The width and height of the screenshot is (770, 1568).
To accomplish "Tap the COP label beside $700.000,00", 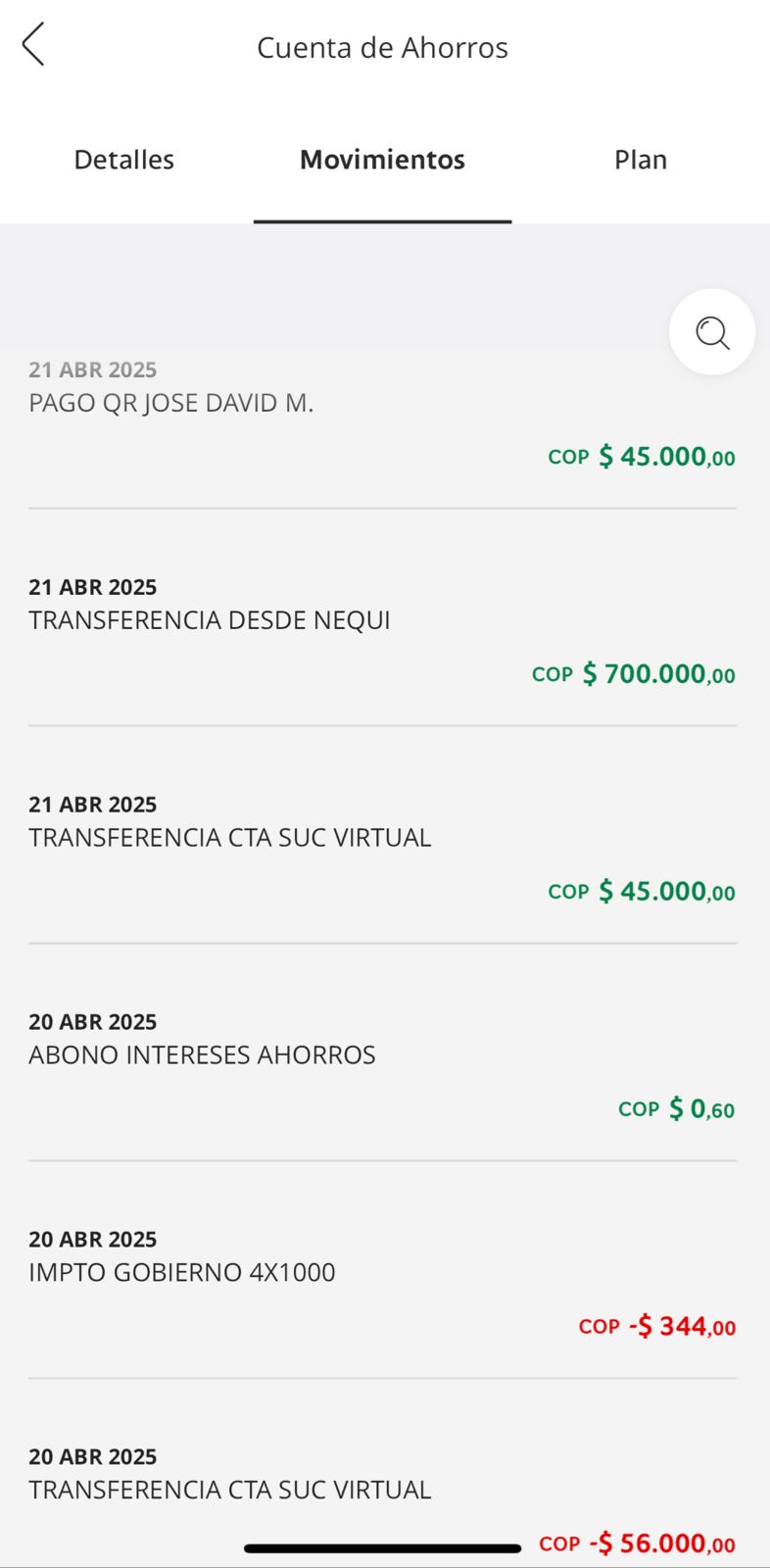I will click(553, 675).
